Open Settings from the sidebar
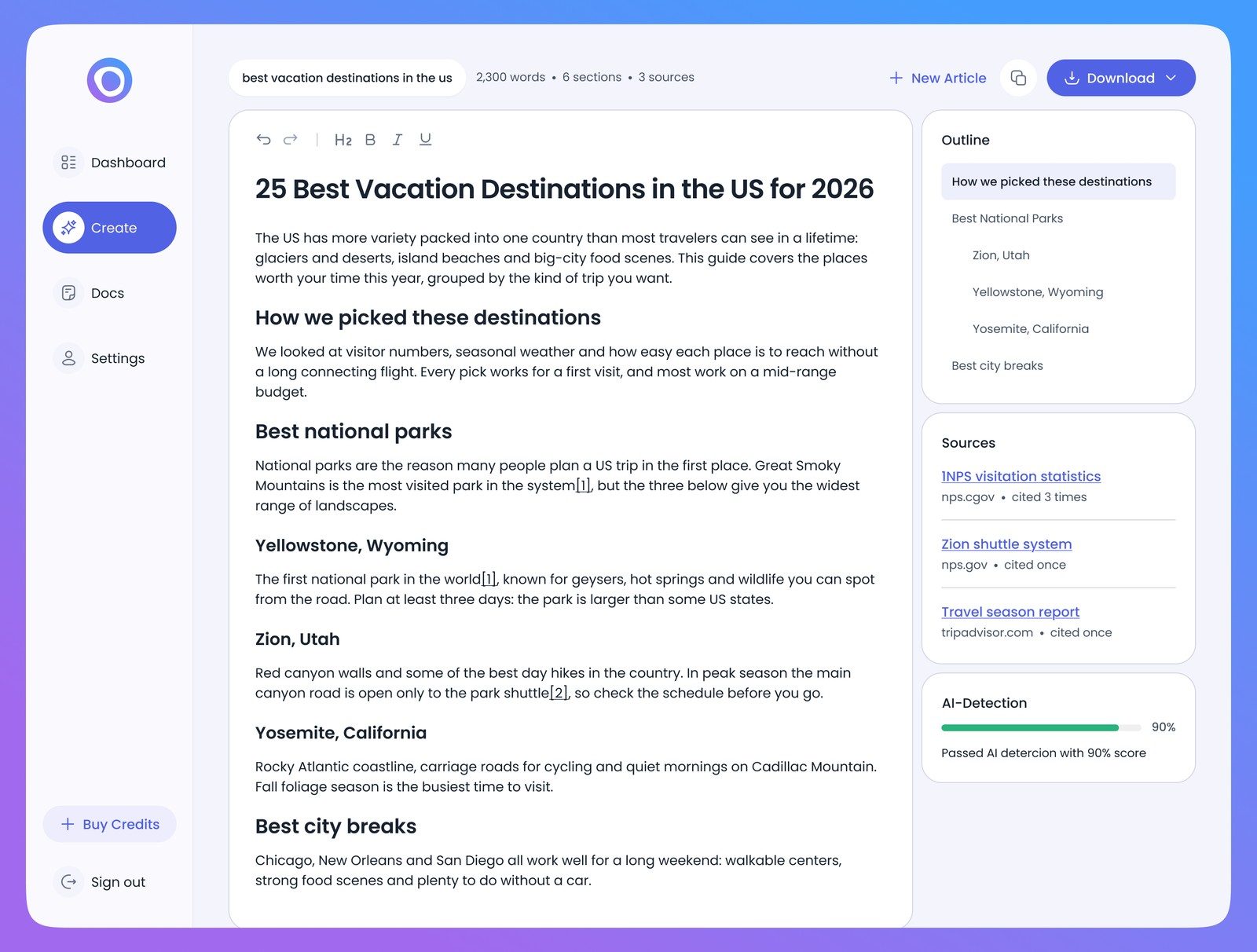The width and height of the screenshot is (1257, 952). click(x=100, y=358)
